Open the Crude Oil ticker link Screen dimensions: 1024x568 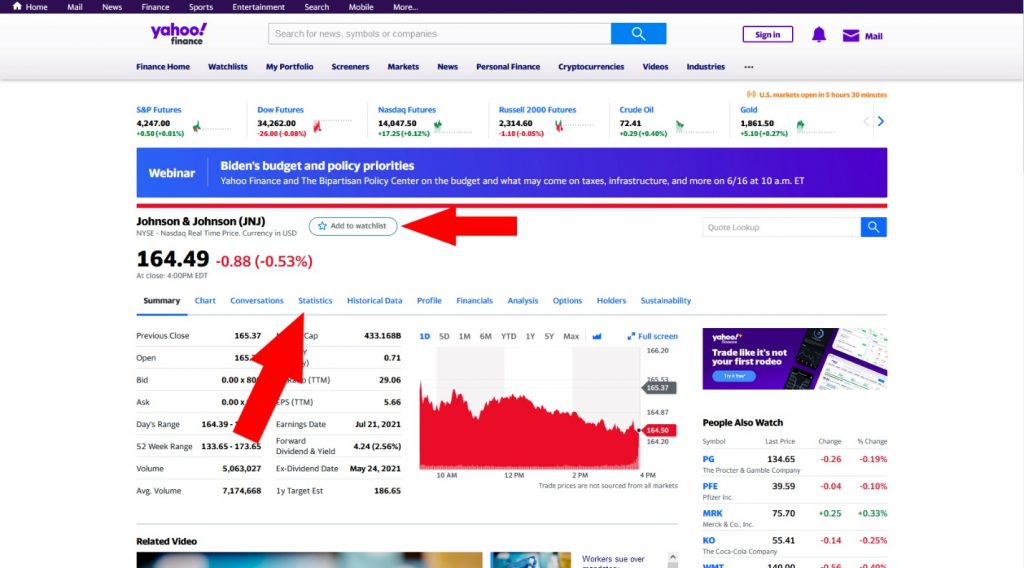click(x=636, y=110)
